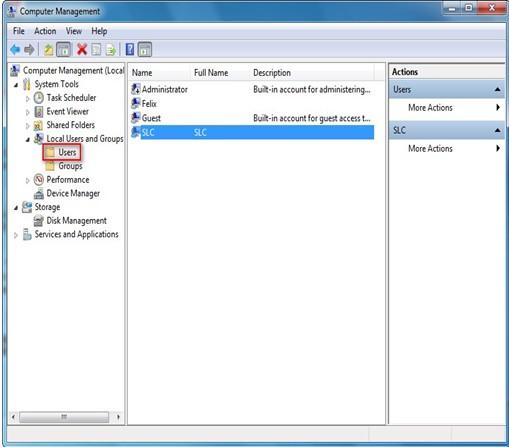Collapse the Users section in Actions pane
This screenshot has width=509, height=447.
497,89
